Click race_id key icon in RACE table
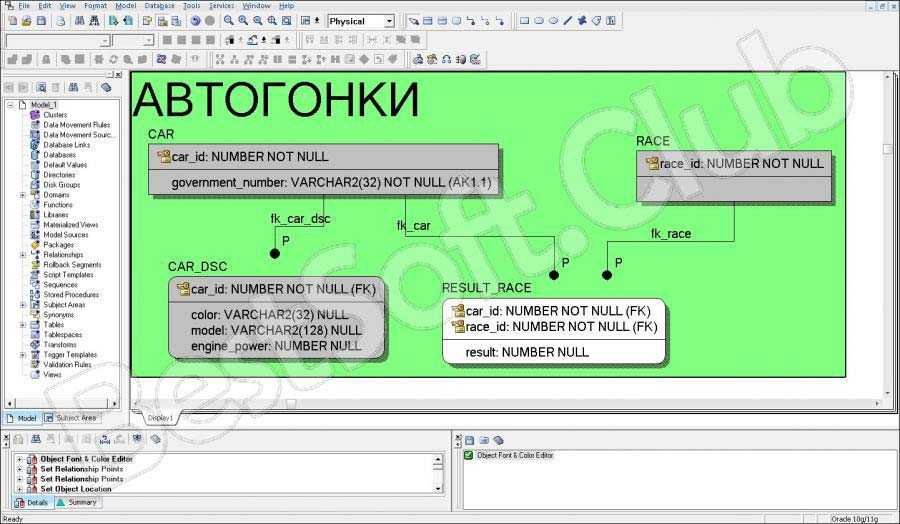This screenshot has width=900, height=524. point(652,164)
